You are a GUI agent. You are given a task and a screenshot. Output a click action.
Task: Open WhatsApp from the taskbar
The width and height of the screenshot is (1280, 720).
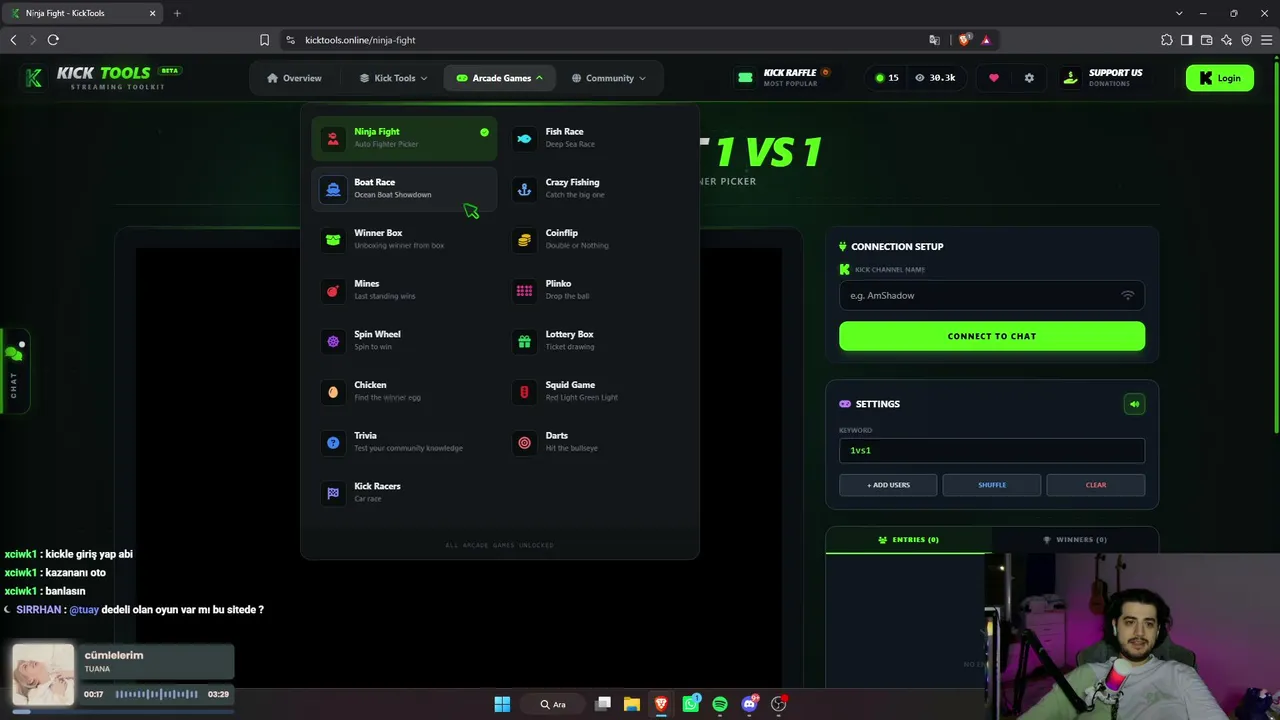point(691,704)
